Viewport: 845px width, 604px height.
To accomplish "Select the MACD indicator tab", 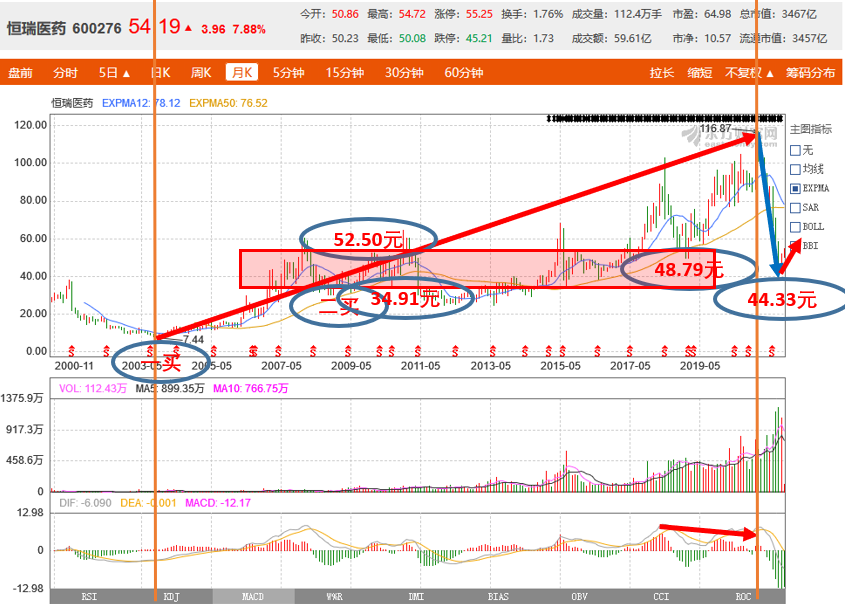I will [x=253, y=596].
